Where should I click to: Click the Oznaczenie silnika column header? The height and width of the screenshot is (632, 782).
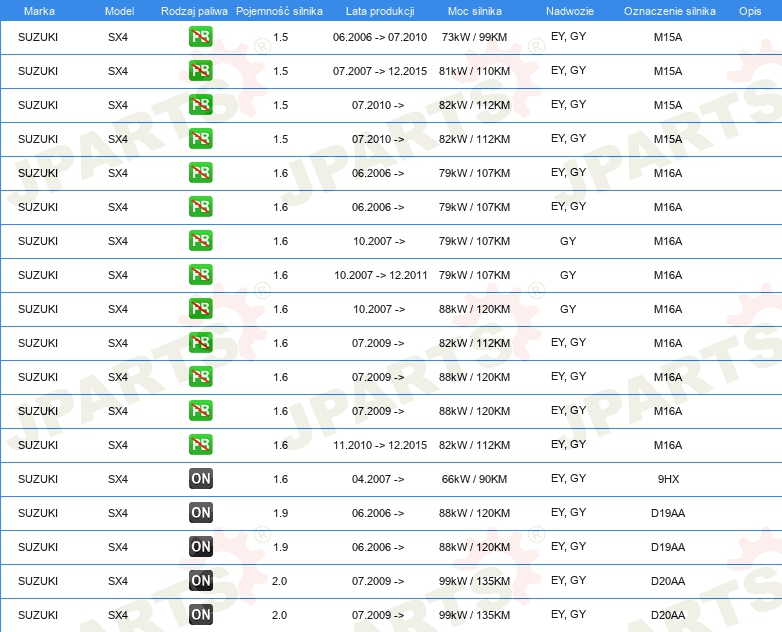669,11
